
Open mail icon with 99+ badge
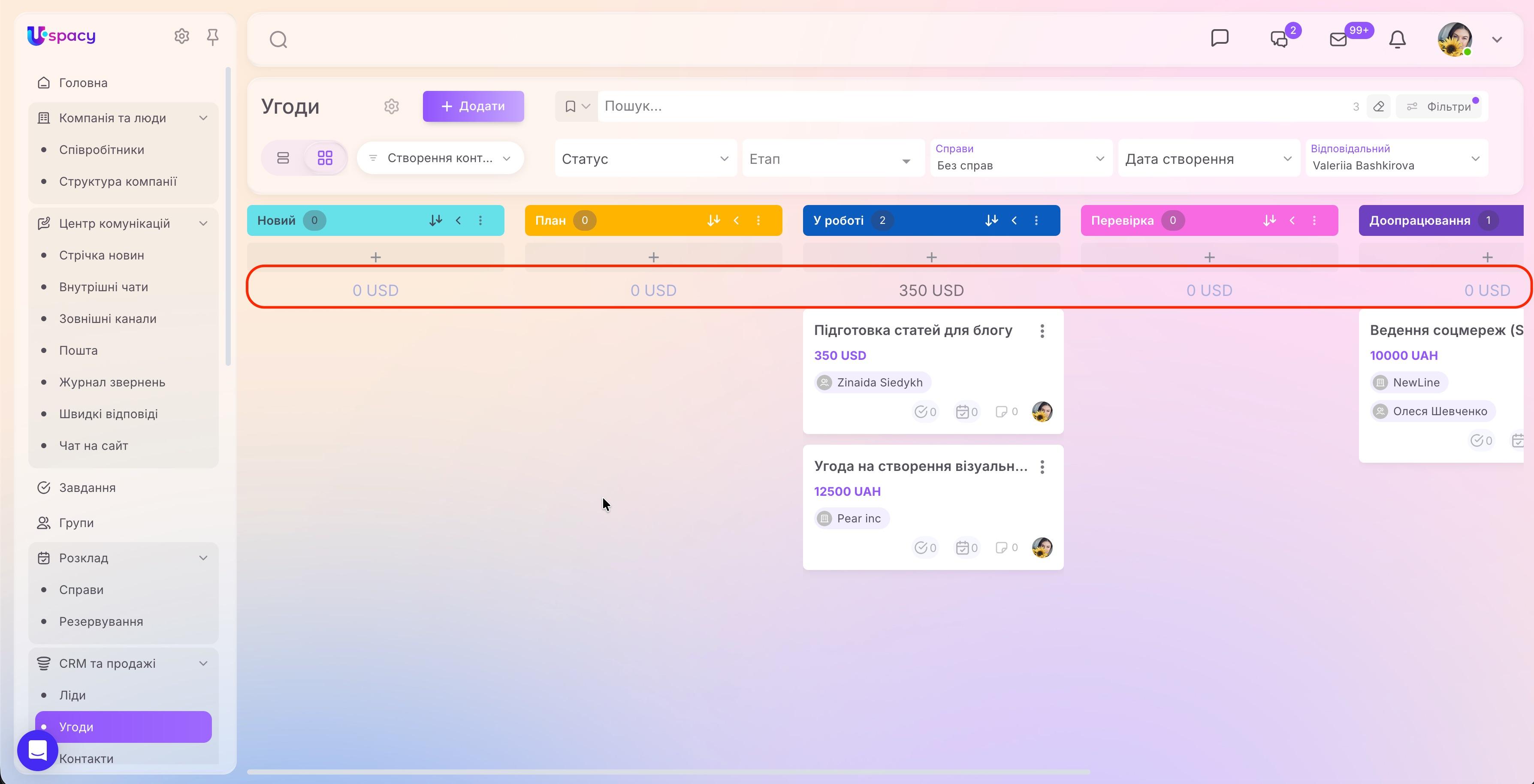pos(1338,39)
